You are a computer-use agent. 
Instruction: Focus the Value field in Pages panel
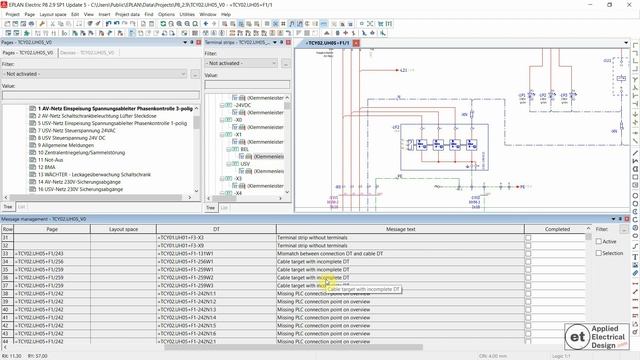(101, 95)
